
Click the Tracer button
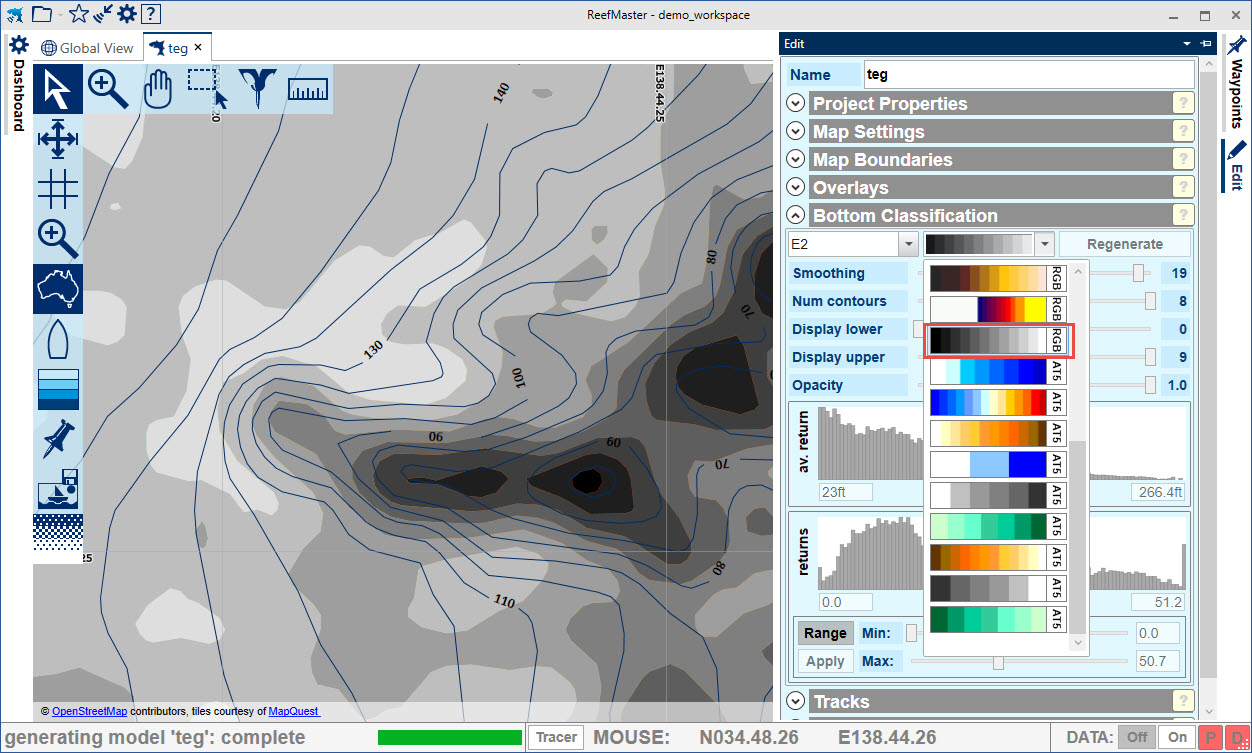click(x=556, y=738)
